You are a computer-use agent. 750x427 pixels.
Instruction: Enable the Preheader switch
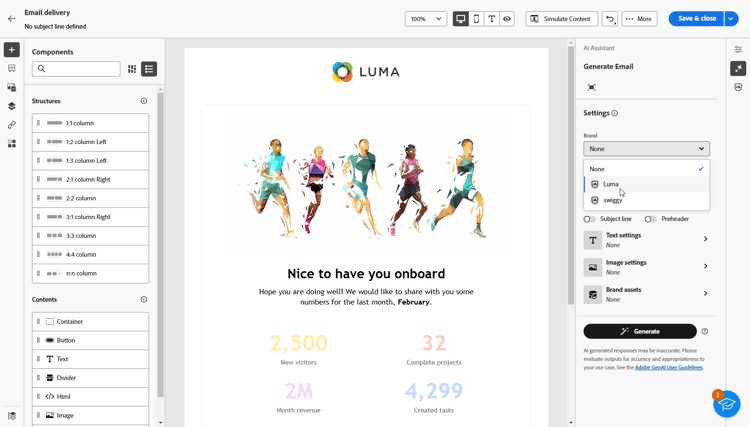coord(650,219)
